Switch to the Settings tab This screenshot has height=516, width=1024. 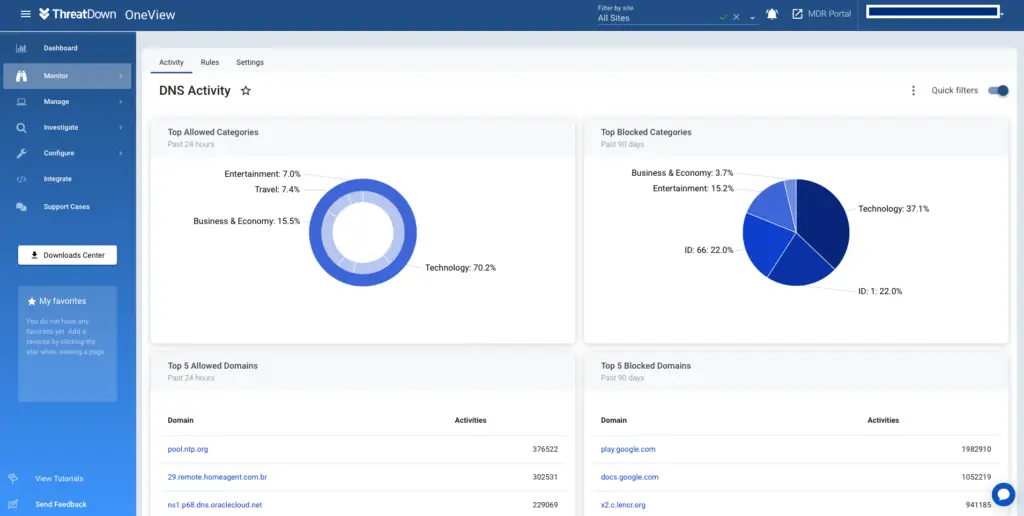(250, 62)
